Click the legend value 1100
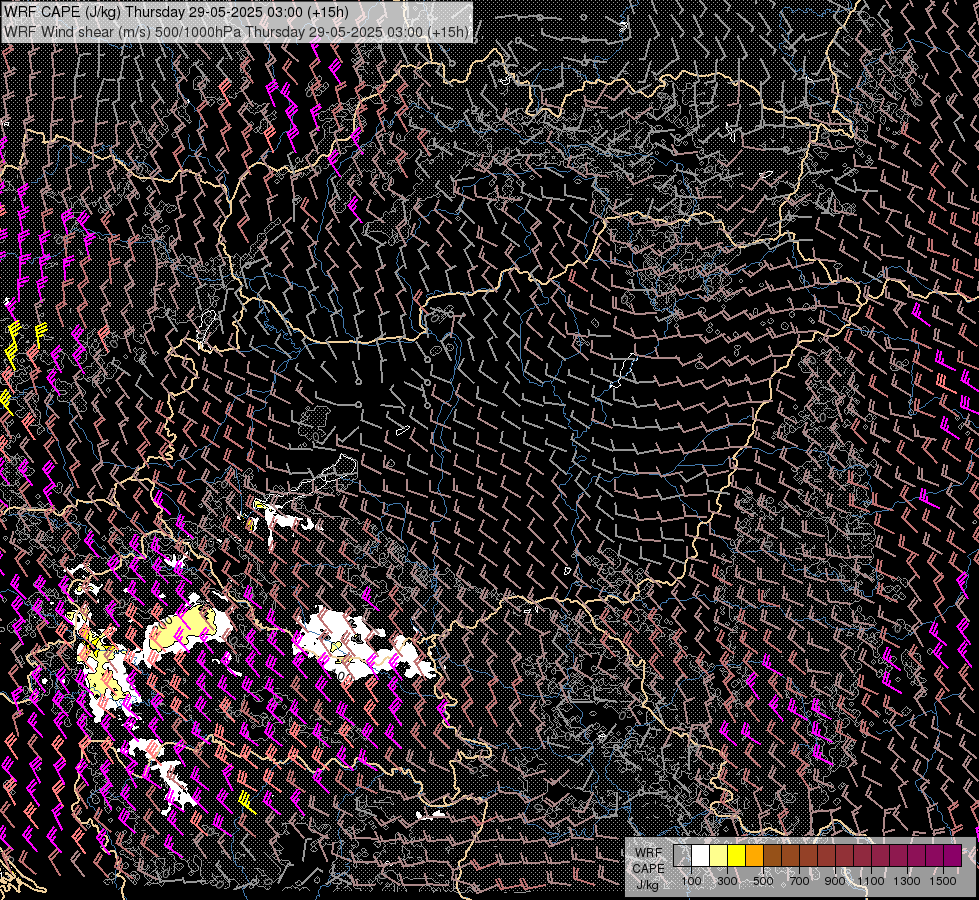The width and height of the screenshot is (979, 900). click(x=871, y=881)
